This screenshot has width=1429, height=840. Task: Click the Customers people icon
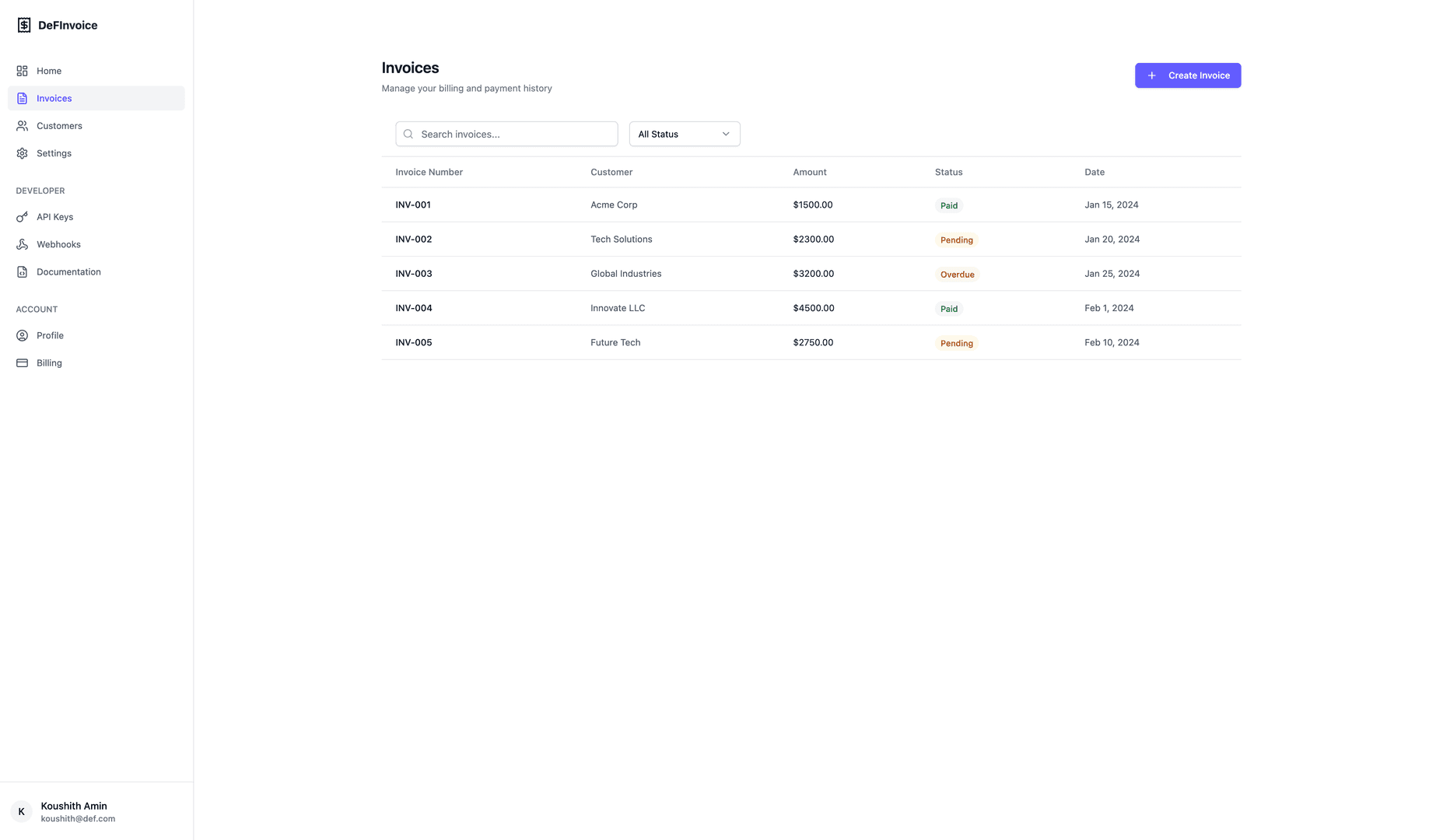(22, 126)
